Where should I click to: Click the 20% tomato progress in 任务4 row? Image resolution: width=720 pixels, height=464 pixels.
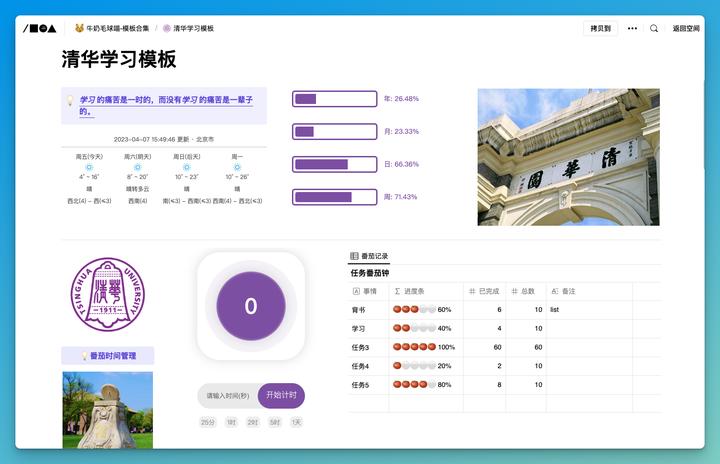[x=422, y=366]
